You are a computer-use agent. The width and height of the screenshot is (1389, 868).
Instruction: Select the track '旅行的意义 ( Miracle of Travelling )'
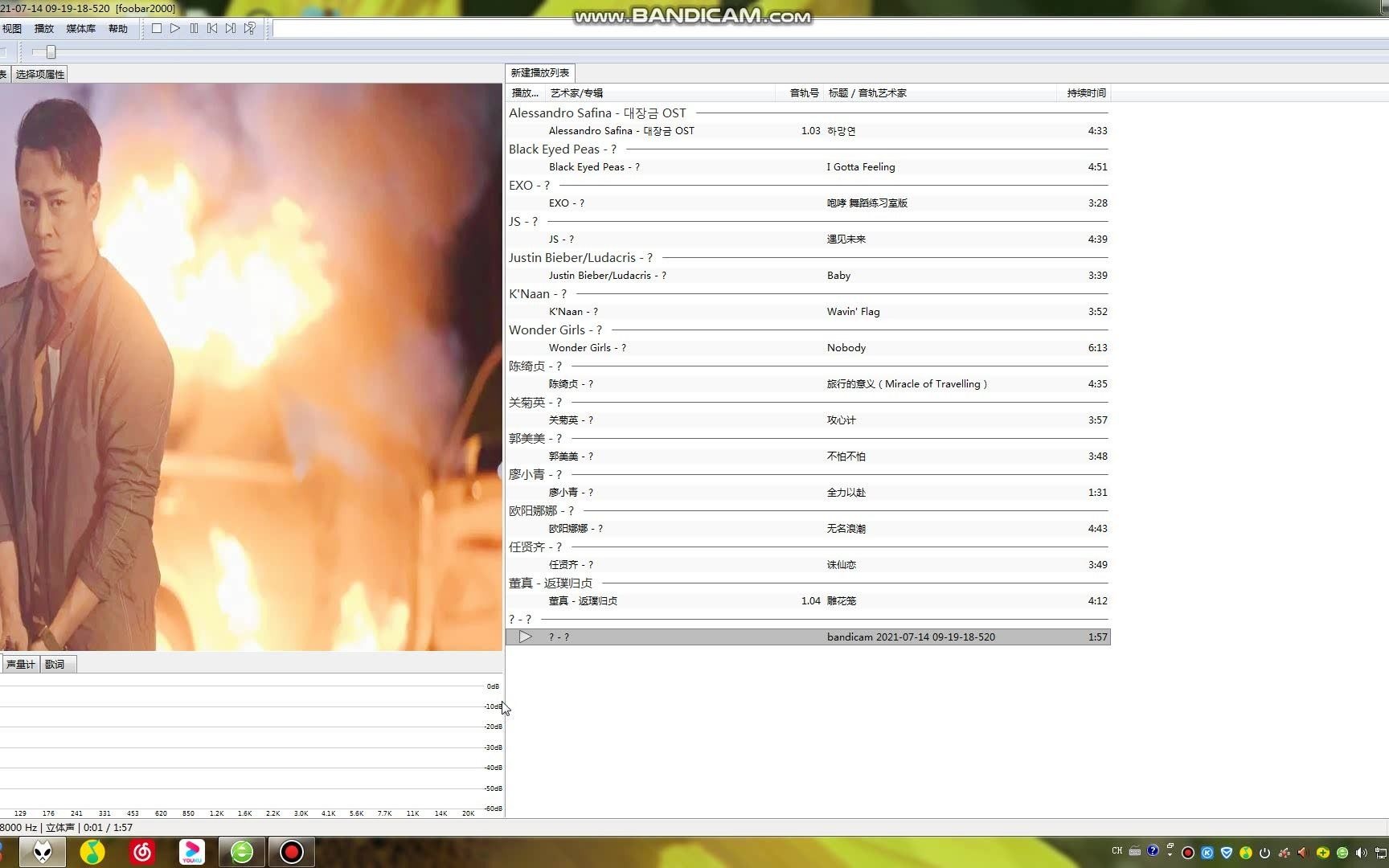pos(808,383)
